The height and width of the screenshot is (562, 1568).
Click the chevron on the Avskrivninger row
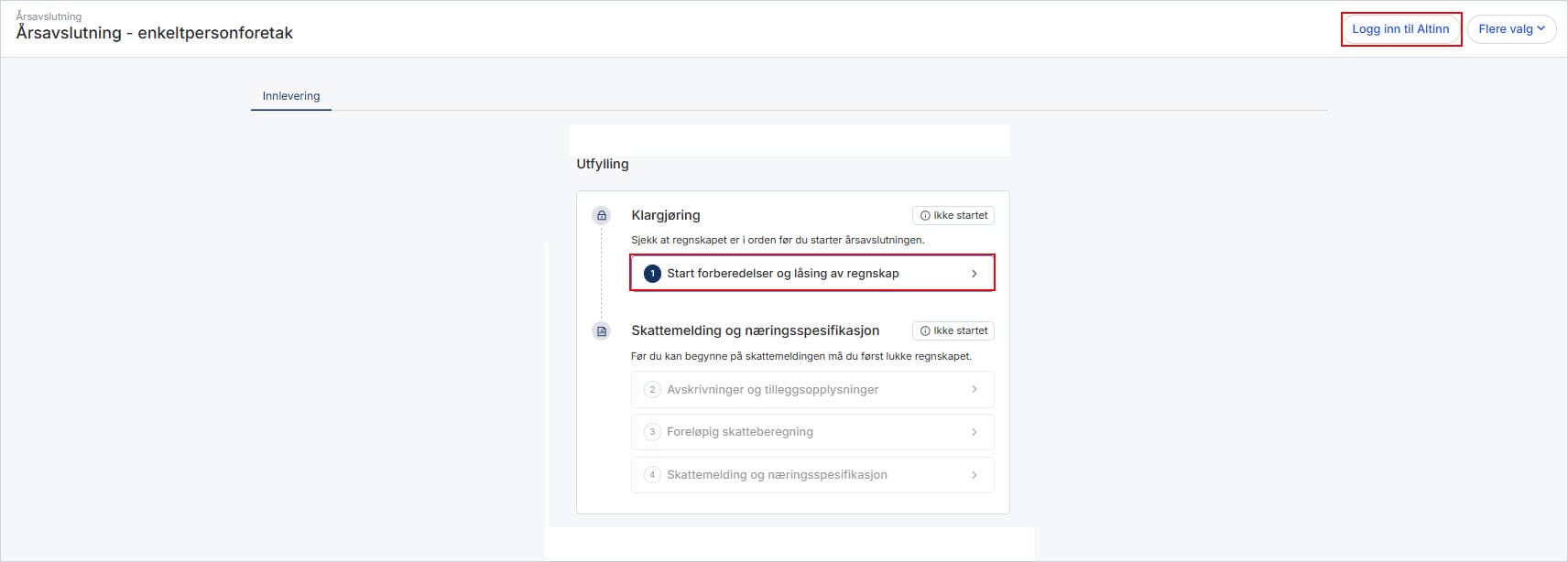tap(974, 390)
